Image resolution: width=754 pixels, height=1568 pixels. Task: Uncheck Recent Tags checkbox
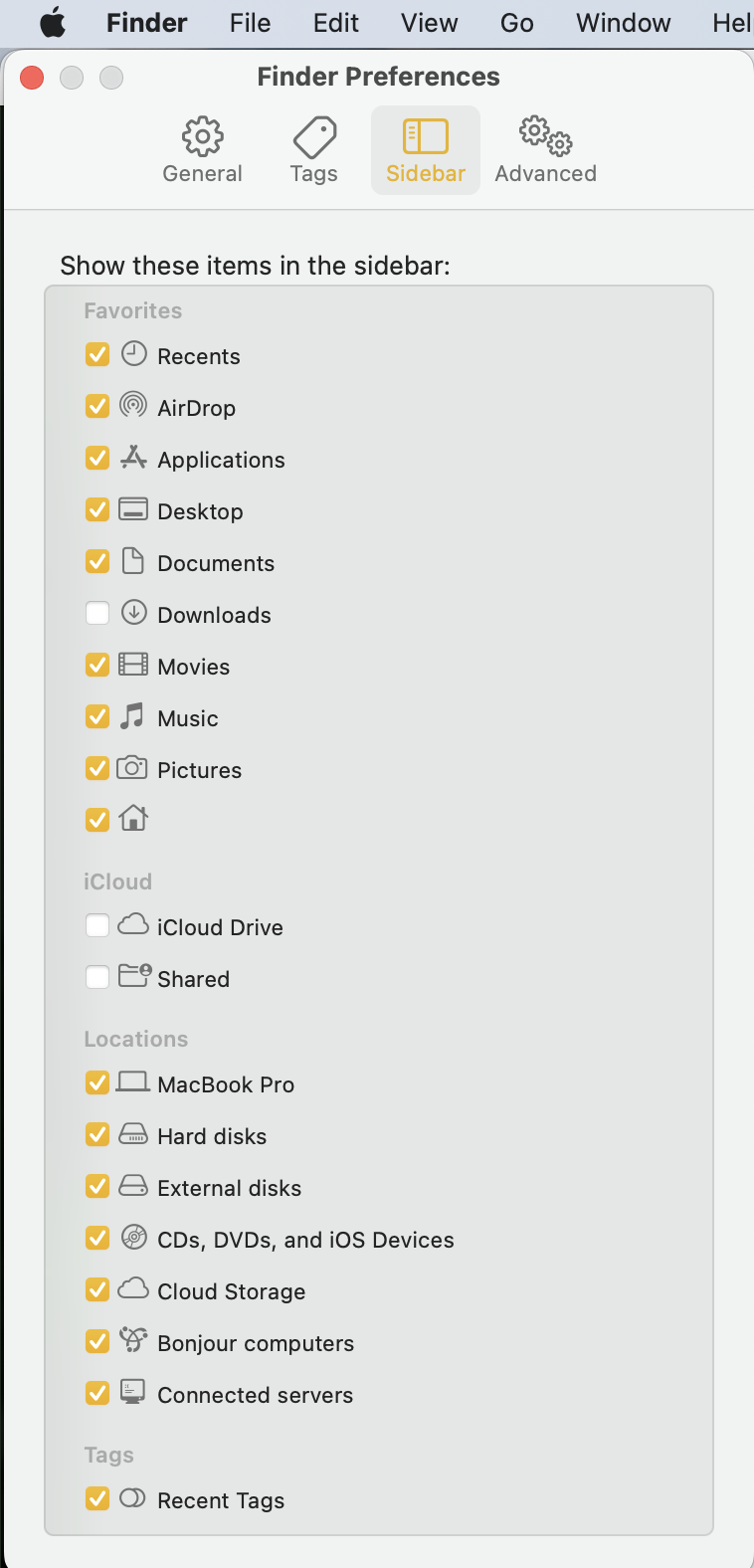click(97, 1498)
